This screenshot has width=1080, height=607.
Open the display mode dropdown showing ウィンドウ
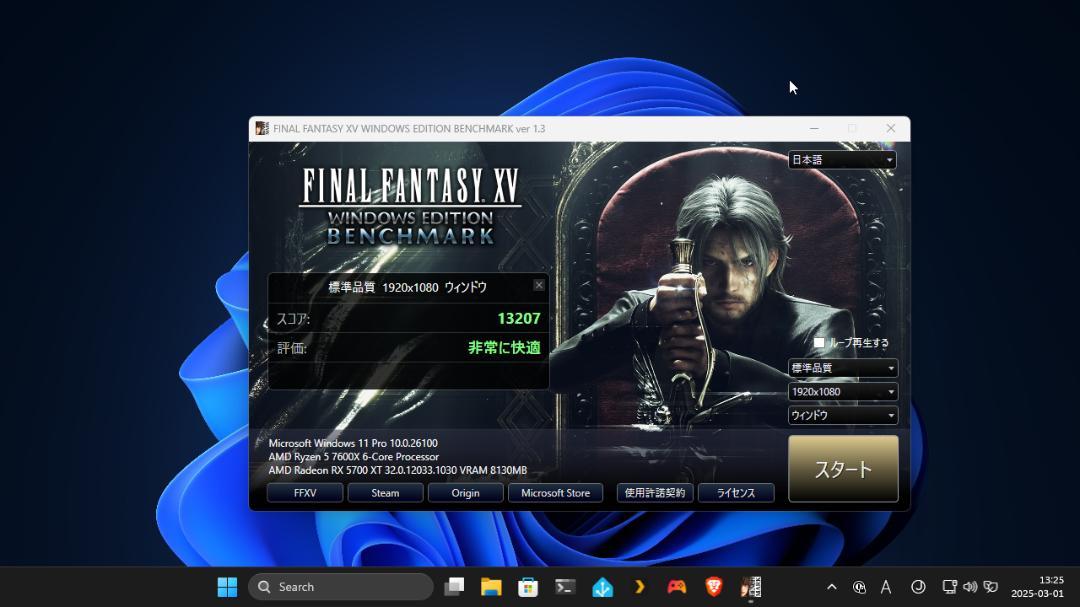coord(842,415)
